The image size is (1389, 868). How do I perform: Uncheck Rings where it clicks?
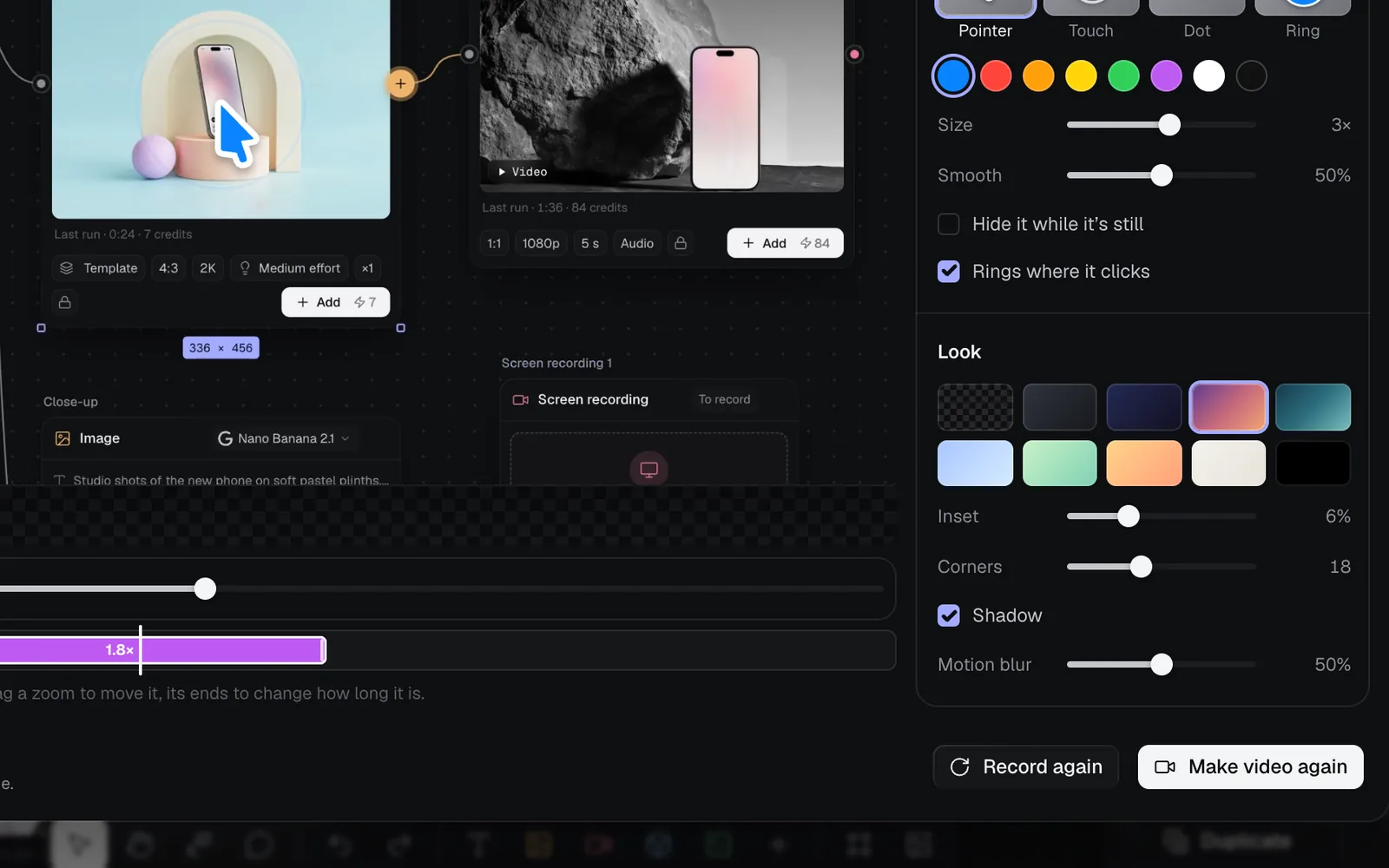tap(949, 272)
